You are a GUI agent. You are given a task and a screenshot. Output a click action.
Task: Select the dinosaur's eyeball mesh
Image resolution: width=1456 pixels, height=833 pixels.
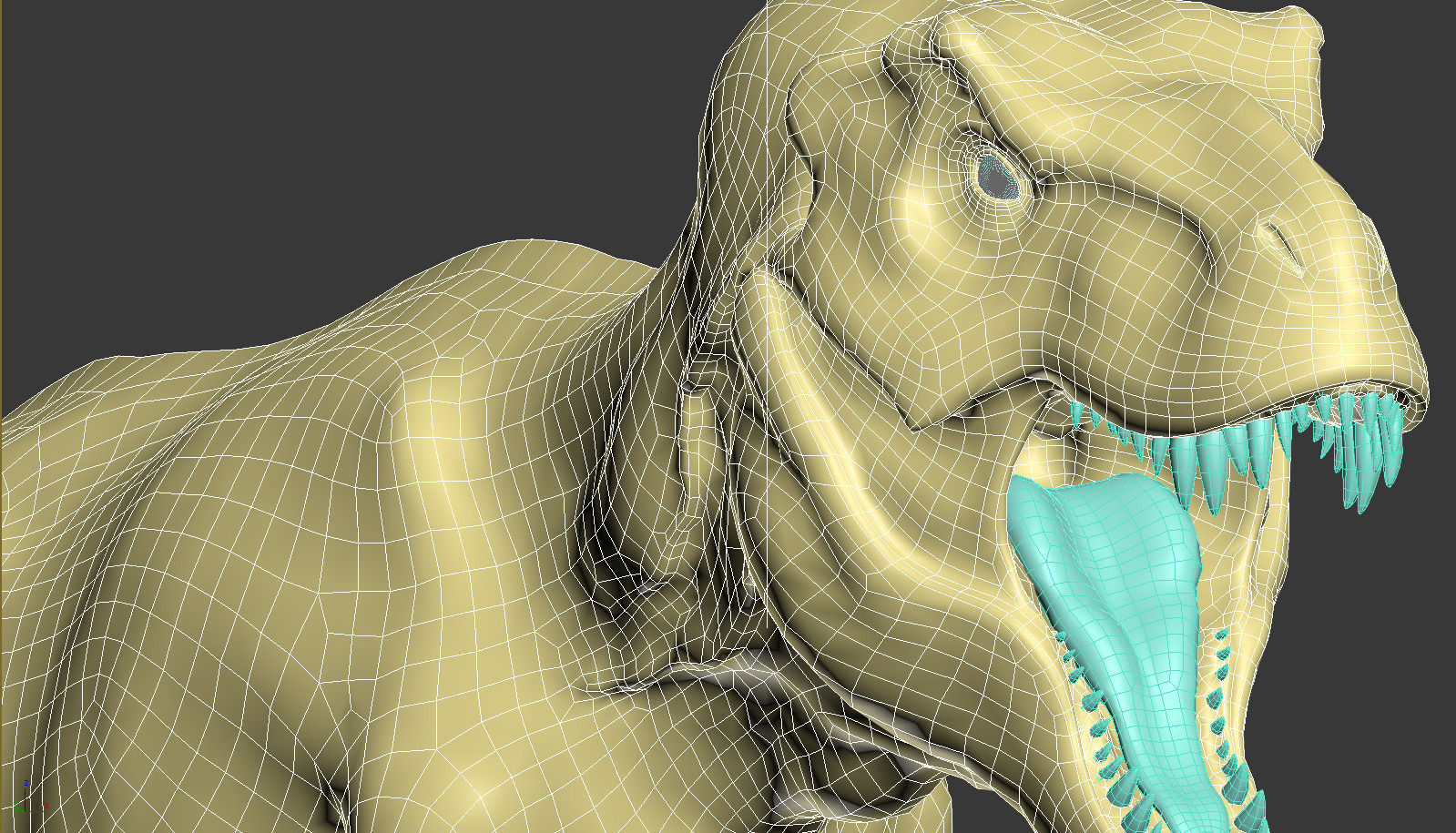[x=999, y=178]
